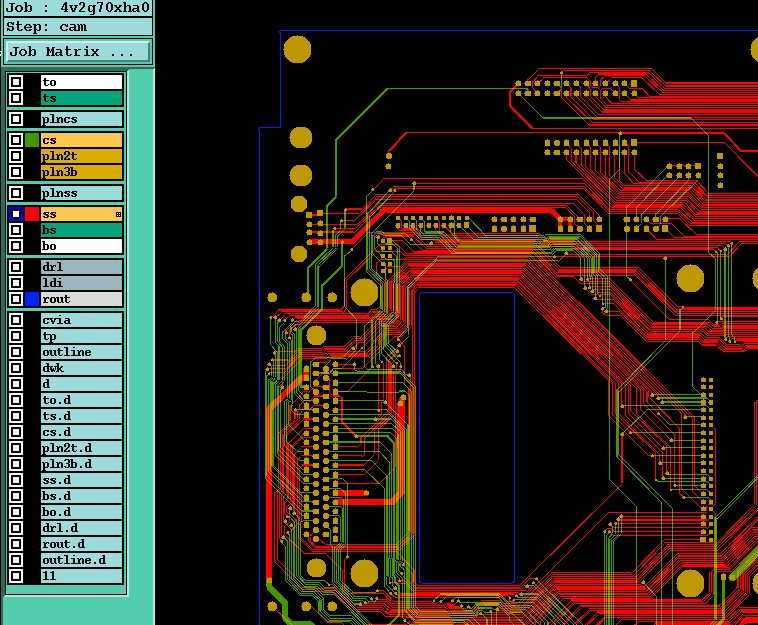This screenshot has height=625, width=758.
Task: Toggle the outline layer checkbox
Action: pyautogui.click(x=16, y=352)
